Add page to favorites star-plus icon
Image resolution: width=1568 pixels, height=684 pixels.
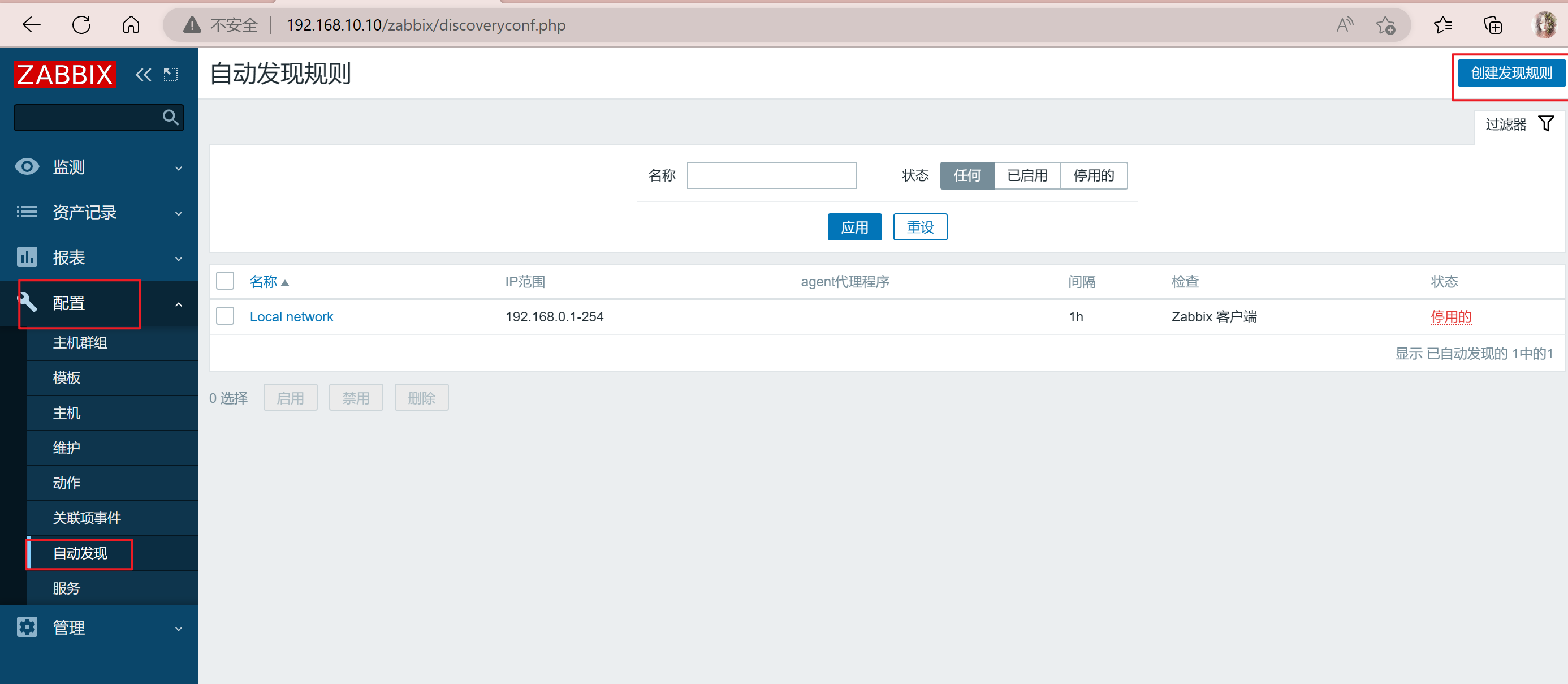tap(1385, 25)
